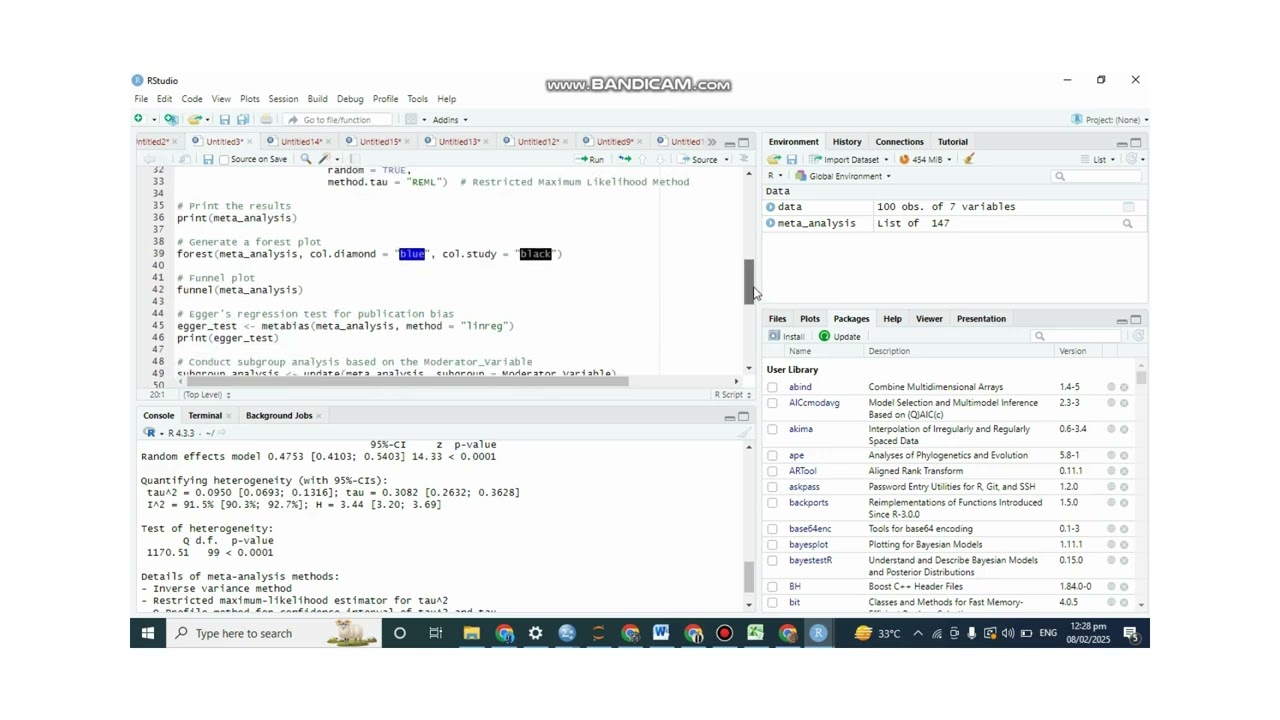This screenshot has height=720, width=1280.
Task: Save current document from the main toolbar
Action: click(x=224, y=119)
